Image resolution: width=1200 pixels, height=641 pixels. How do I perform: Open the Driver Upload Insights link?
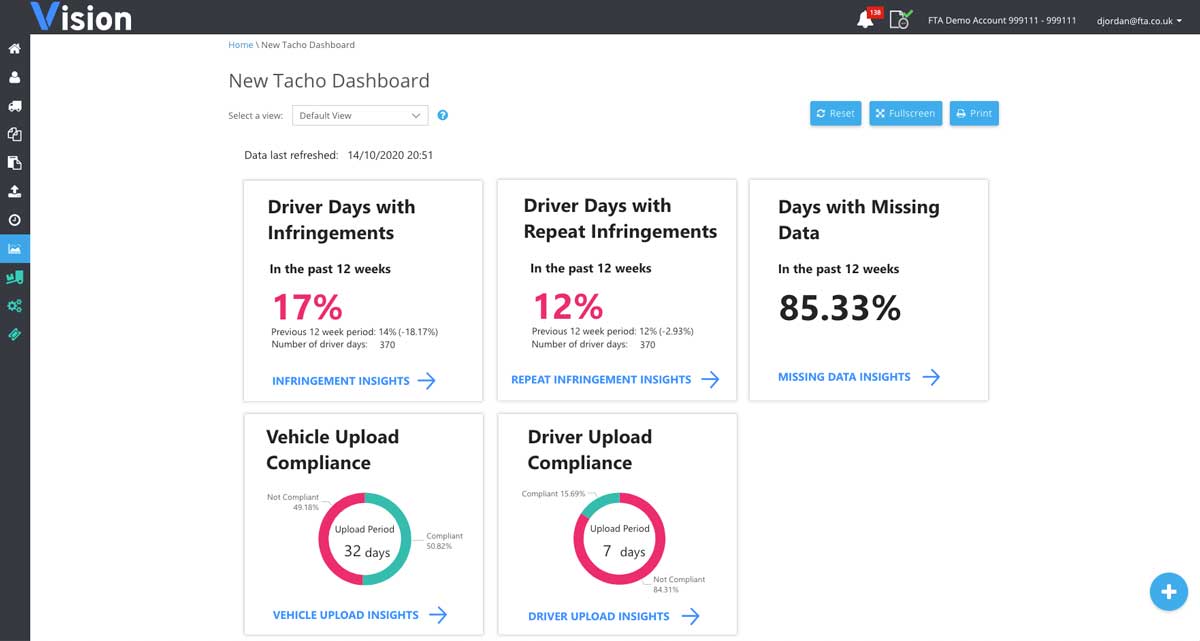click(x=614, y=617)
